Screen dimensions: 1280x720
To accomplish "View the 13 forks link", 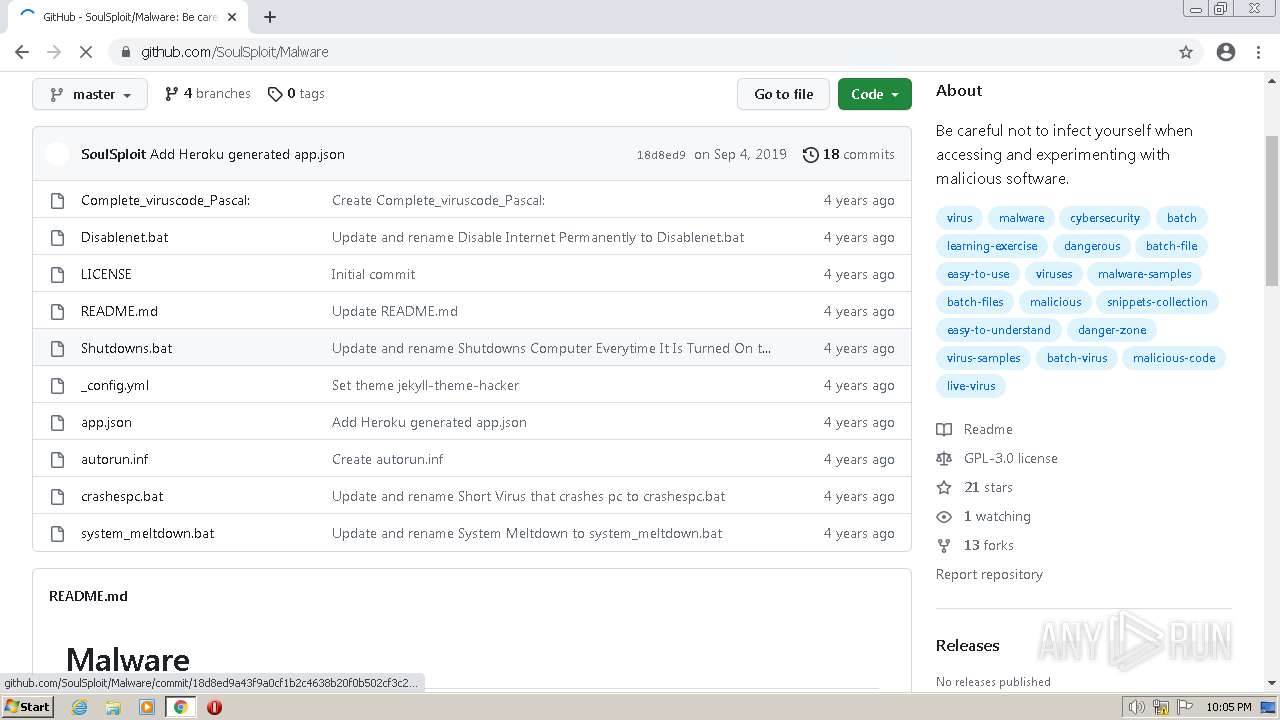I will [x=988, y=545].
